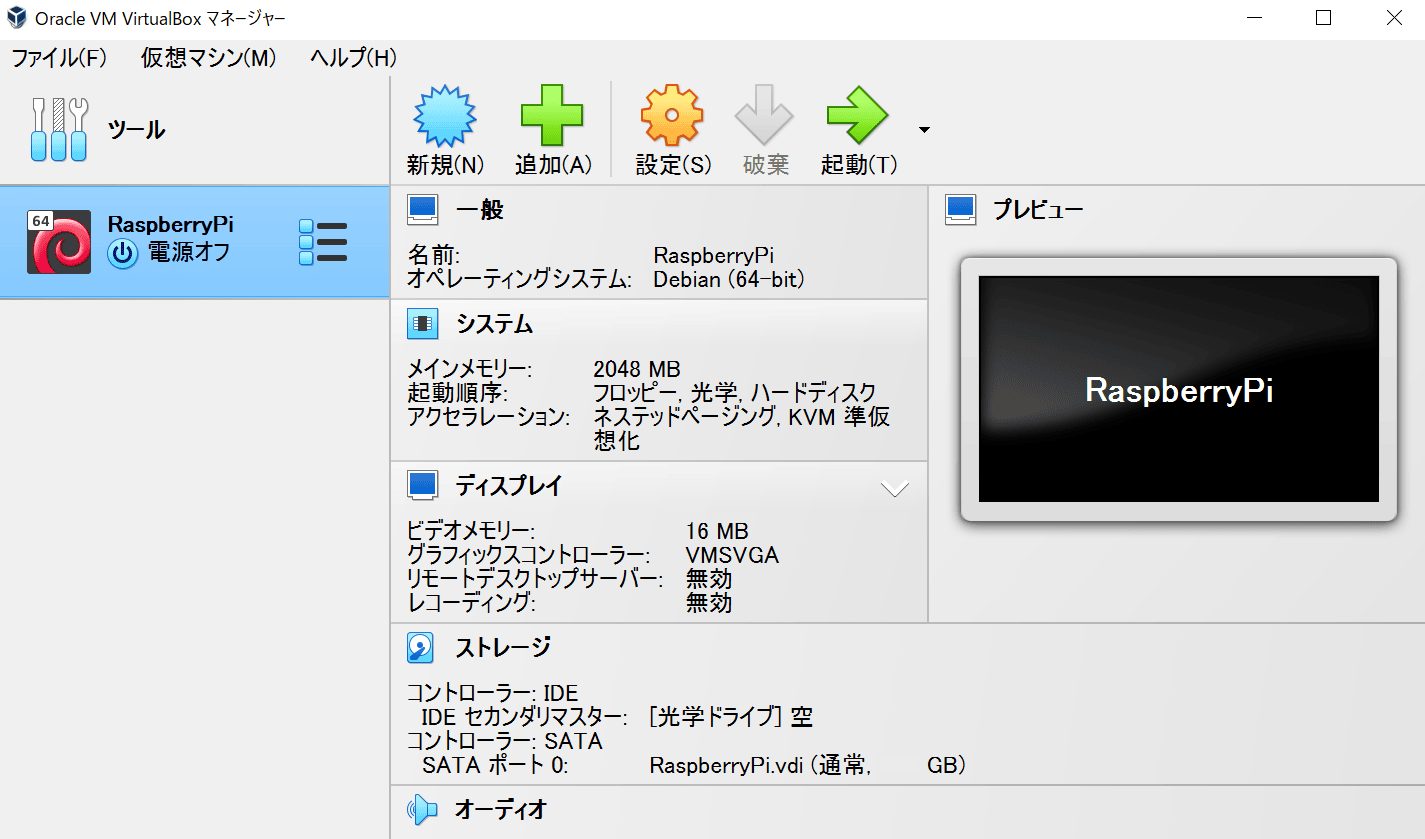This screenshot has height=839, width=1425.
Task: Click the power-off status icon for RaspberryPi
Action: [x=122, y=253]
